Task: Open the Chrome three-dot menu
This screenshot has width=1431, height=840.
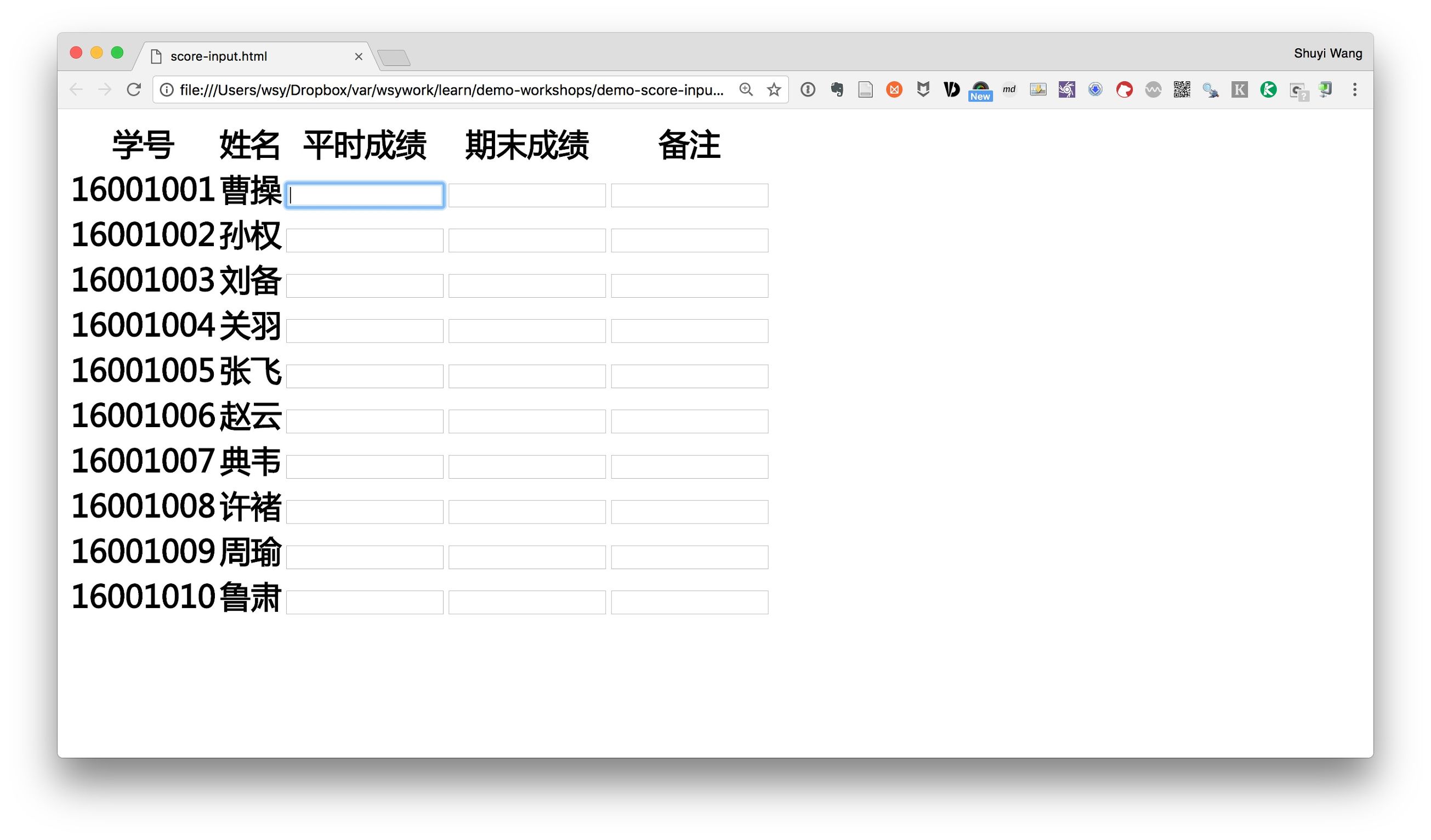Action: (1354, 89)
